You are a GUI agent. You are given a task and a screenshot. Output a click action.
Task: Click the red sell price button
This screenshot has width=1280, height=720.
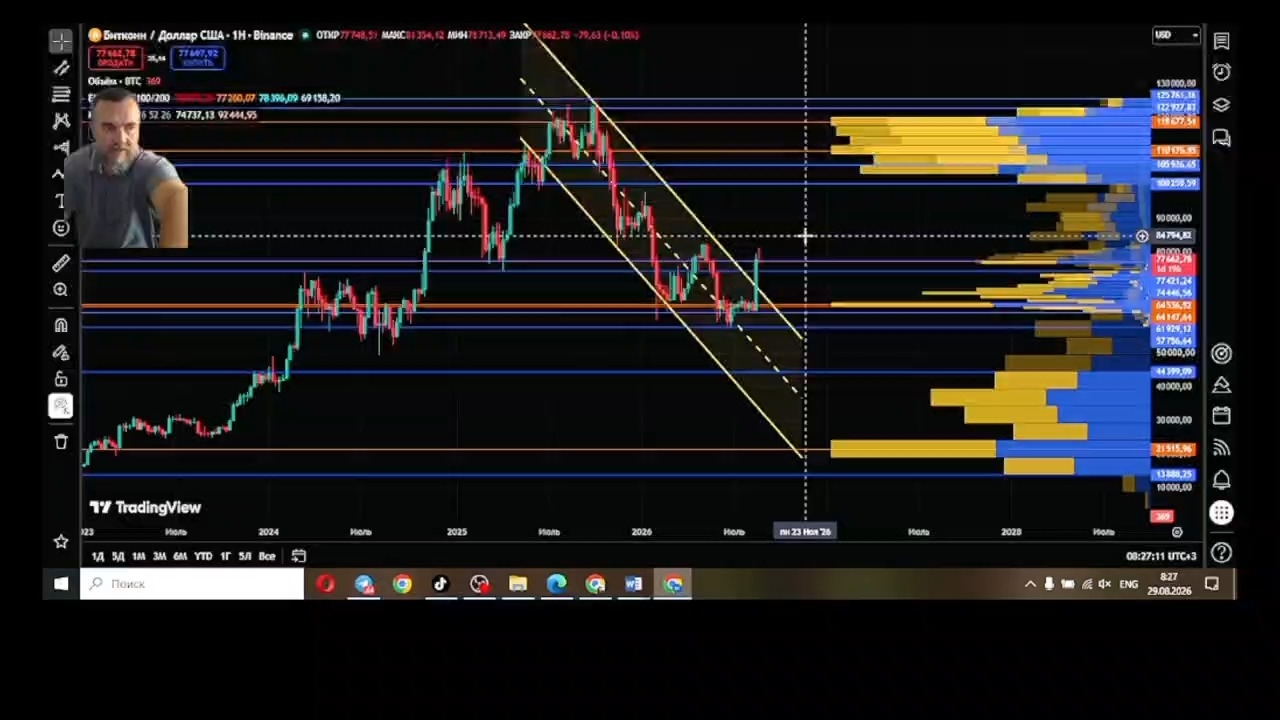coord(116,58)
